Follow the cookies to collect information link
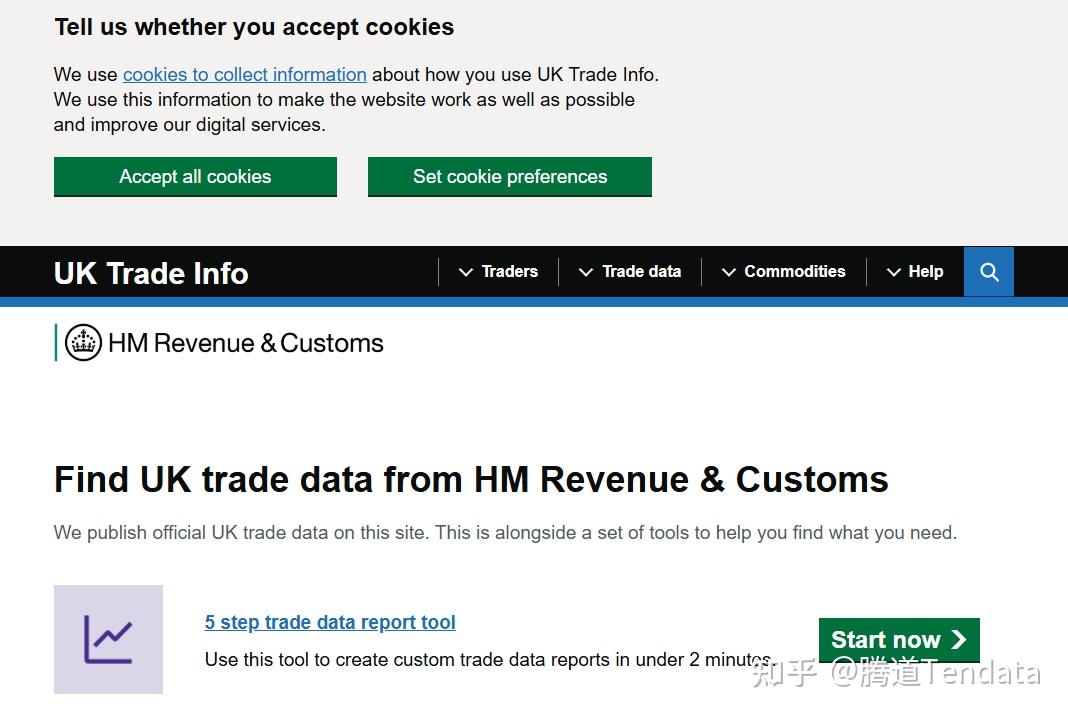The width and height of the screenshot is (1068, 717). [244, 75]
